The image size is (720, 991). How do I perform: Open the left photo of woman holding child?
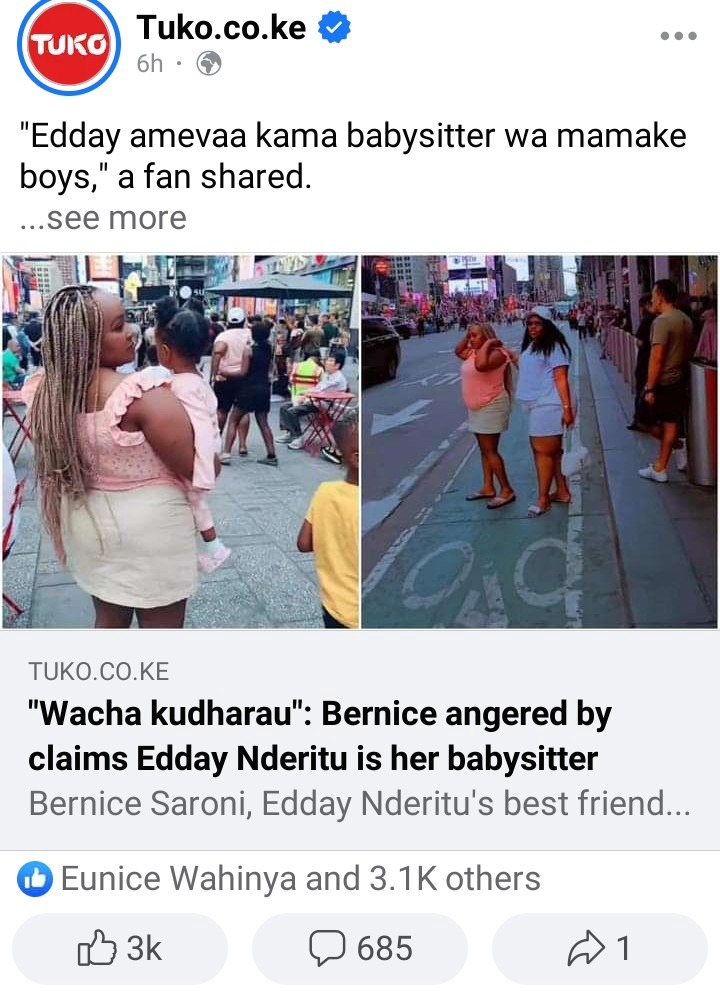point(180,441)
